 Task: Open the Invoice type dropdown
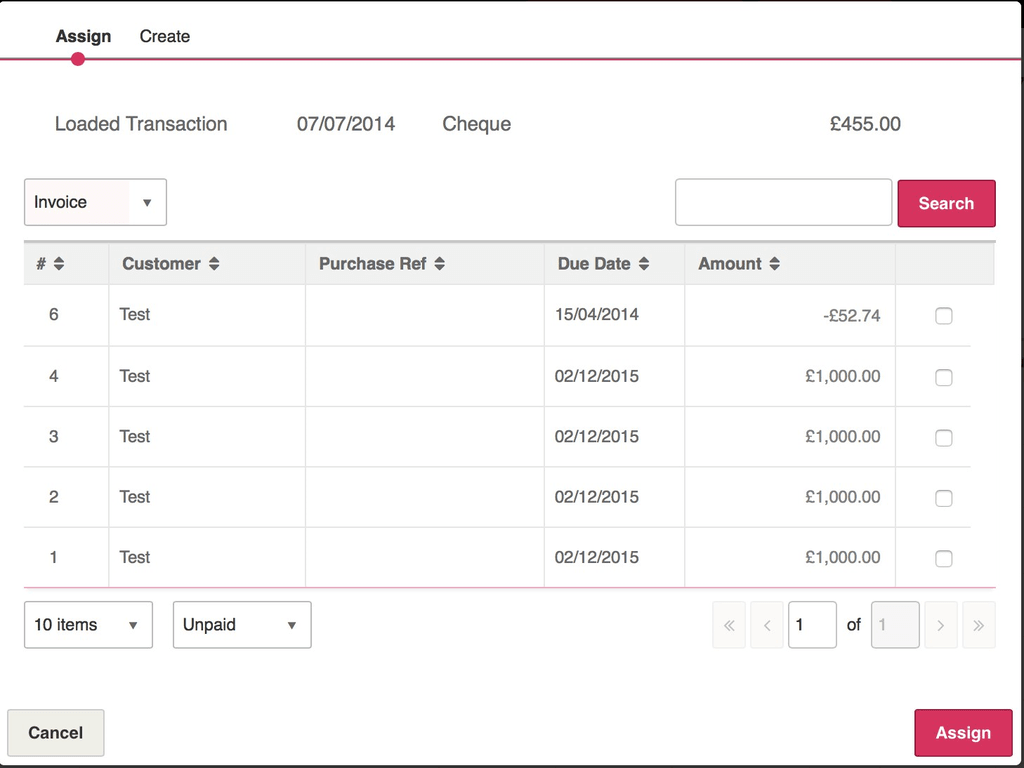click(95, 202)
